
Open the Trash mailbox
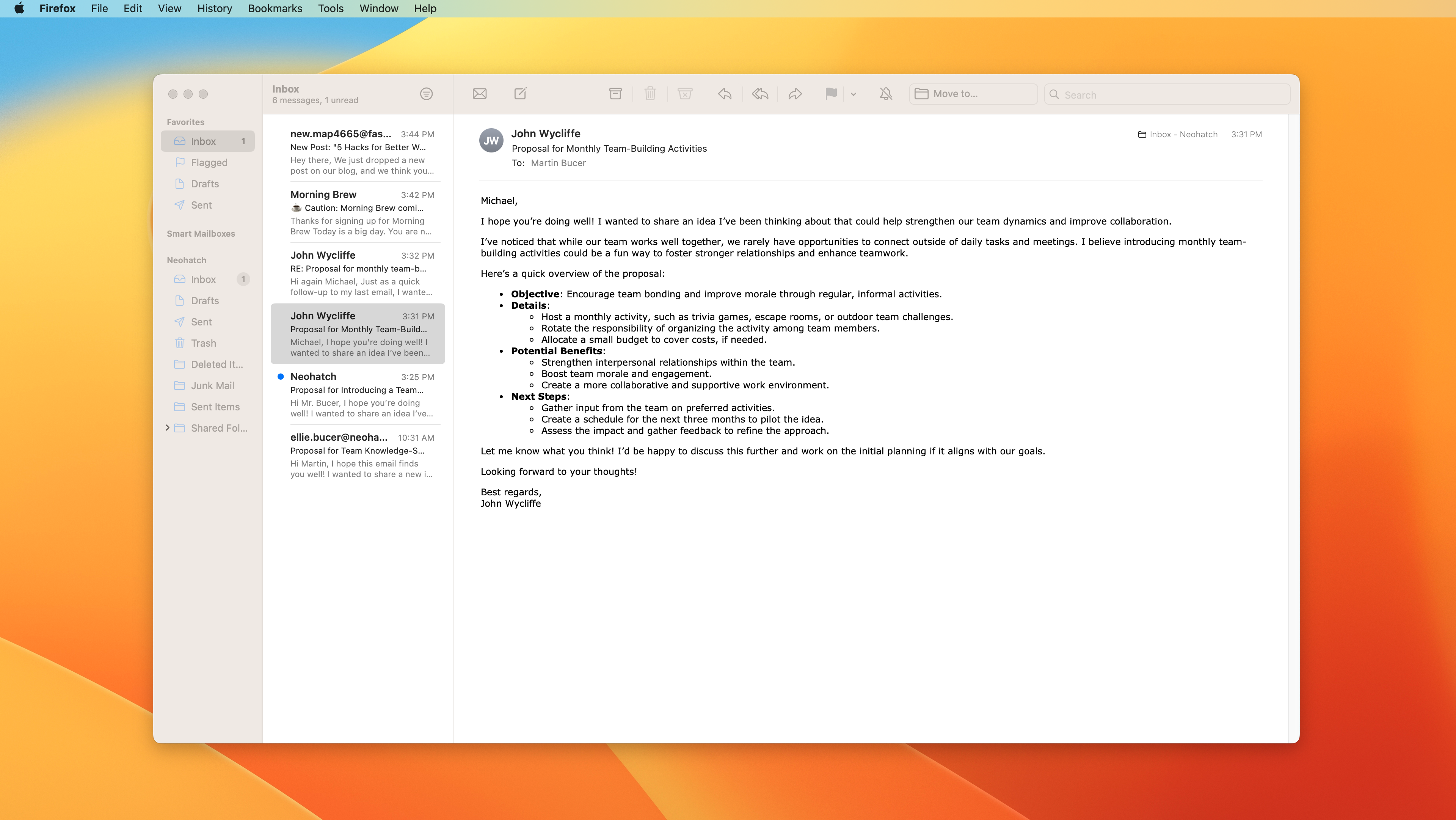(207, 343)
